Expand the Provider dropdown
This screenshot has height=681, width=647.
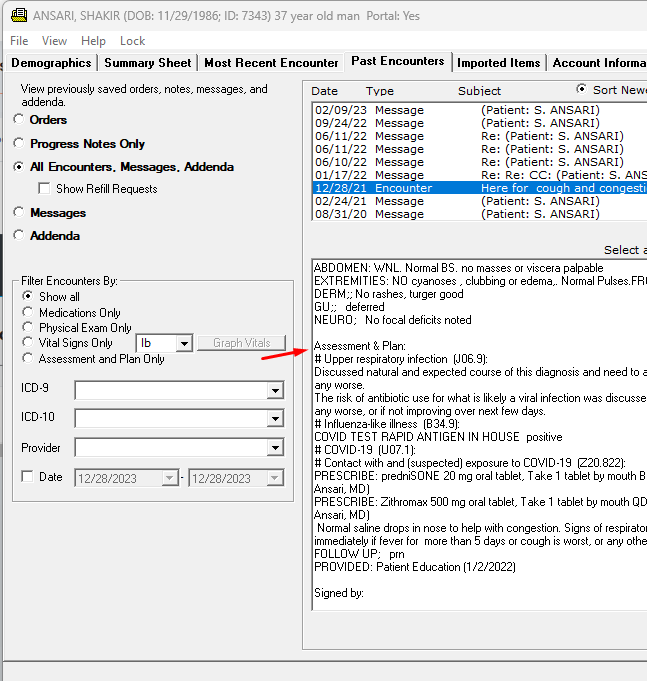click(275, 448)
